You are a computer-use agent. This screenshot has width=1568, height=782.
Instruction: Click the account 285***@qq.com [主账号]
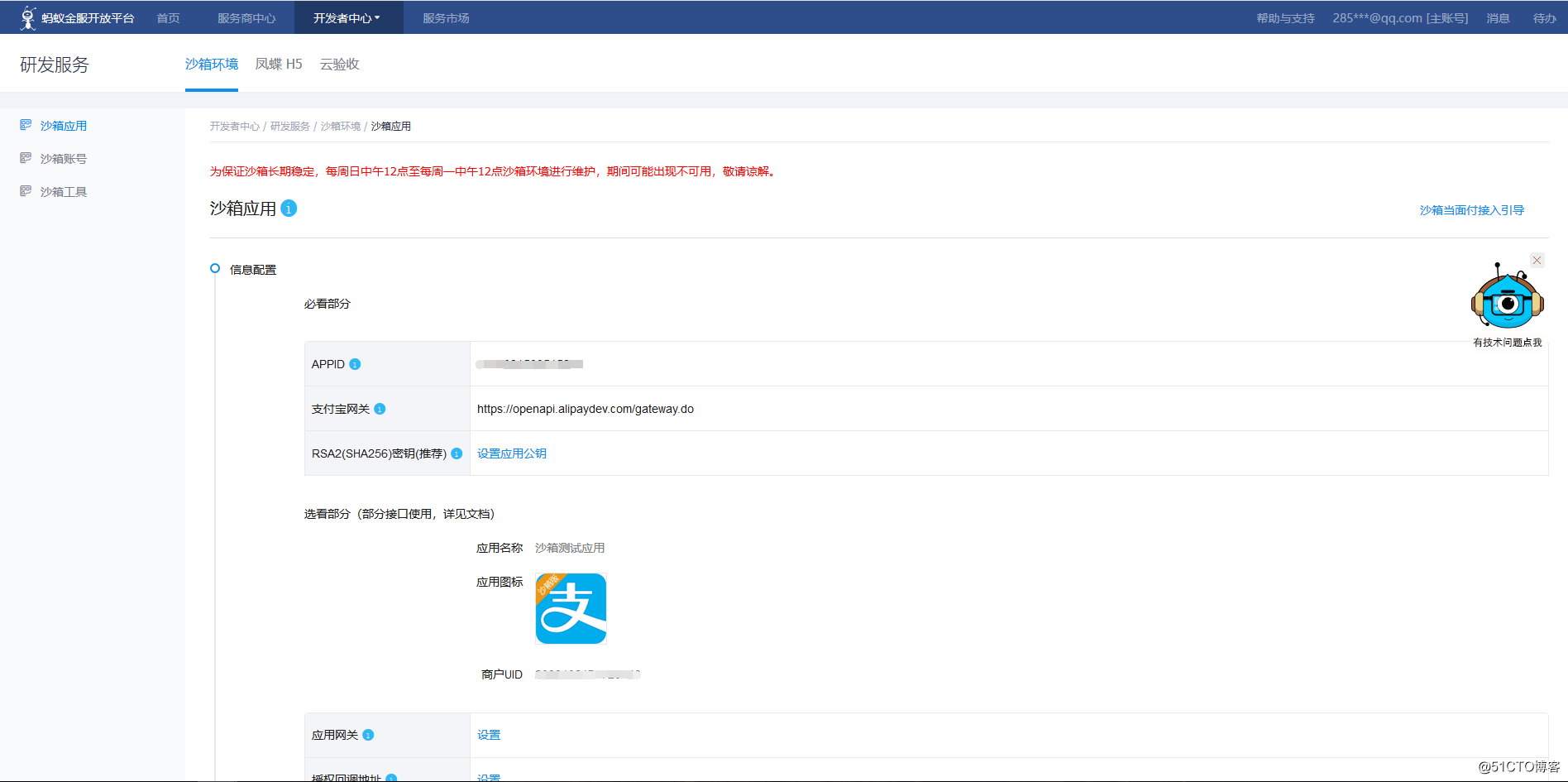[1400, 17]
